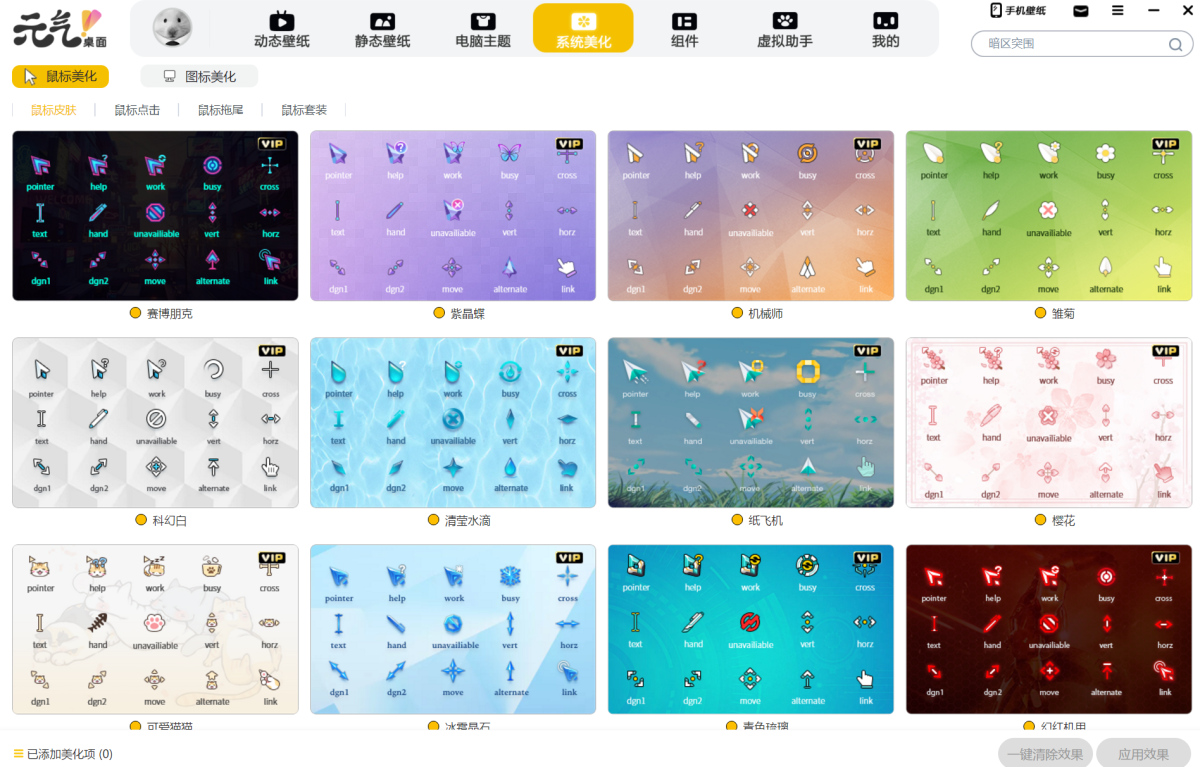Select the 鼠标美化 button
The image size is (1200, 767).
click(x=60, y=76)
